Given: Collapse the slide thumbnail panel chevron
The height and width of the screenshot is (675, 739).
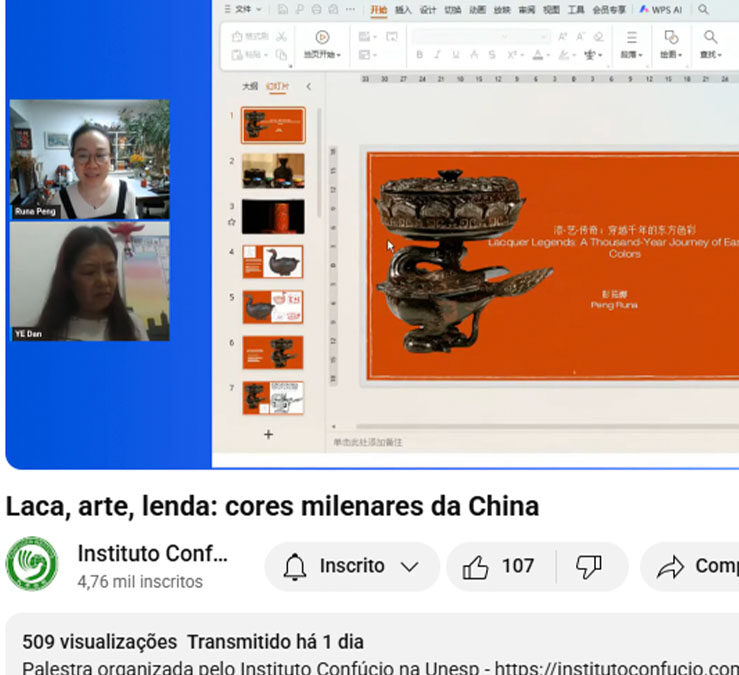Looking at the screenshot, I should click(308, 87).
